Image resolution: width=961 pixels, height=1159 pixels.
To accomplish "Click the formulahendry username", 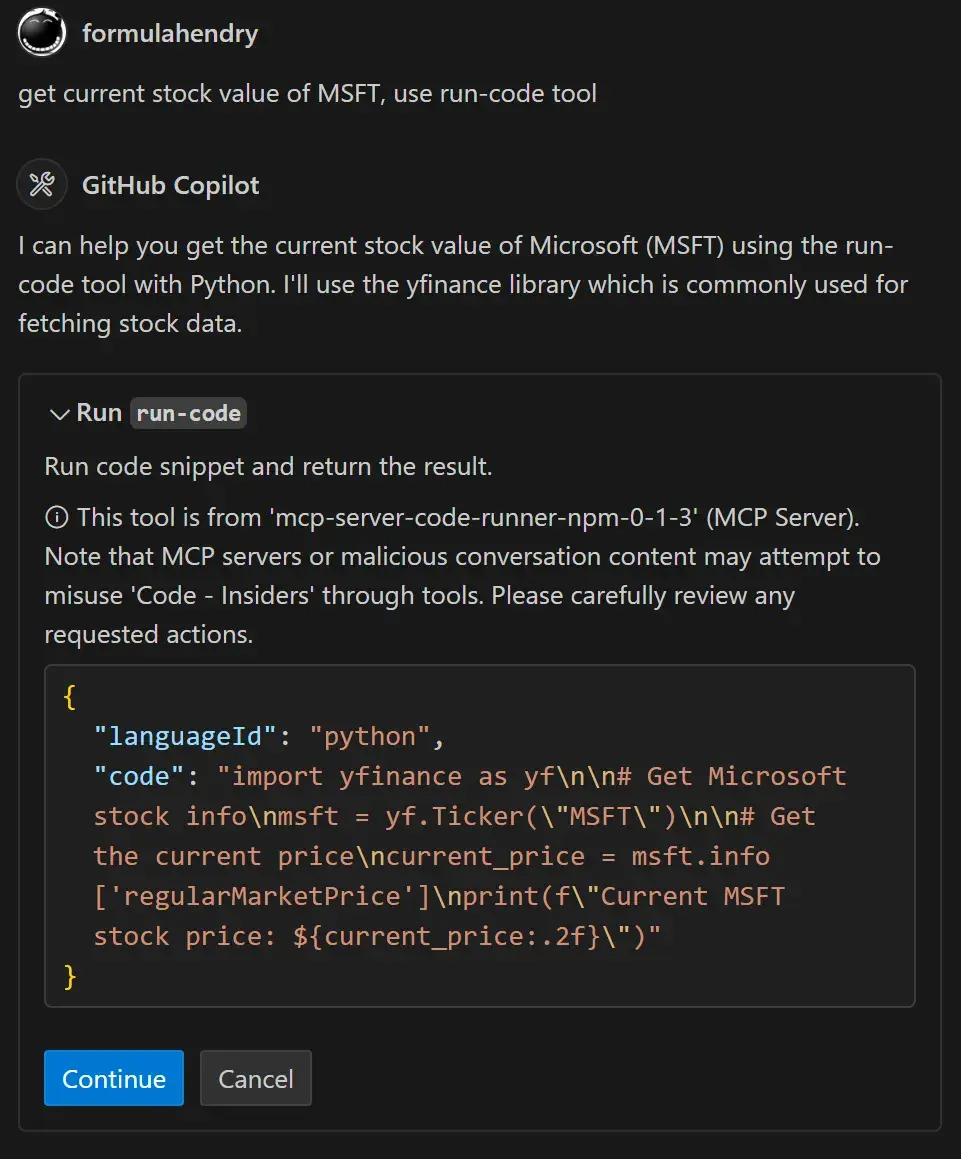I will point(171,33).
